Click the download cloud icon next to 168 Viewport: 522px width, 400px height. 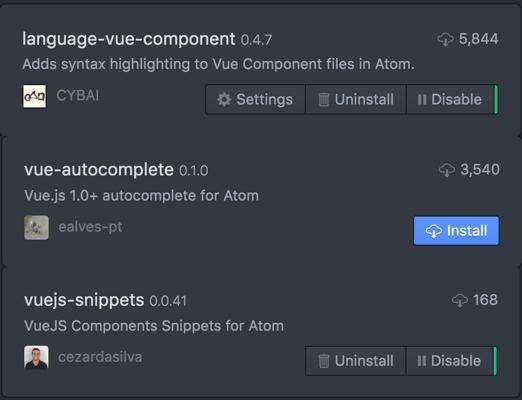click(460, 301)
